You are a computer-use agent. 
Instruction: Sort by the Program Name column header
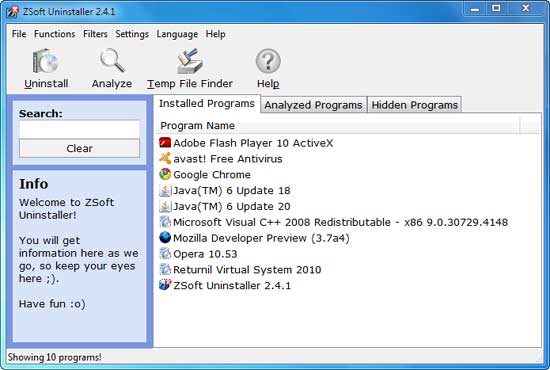click(338, 126)
